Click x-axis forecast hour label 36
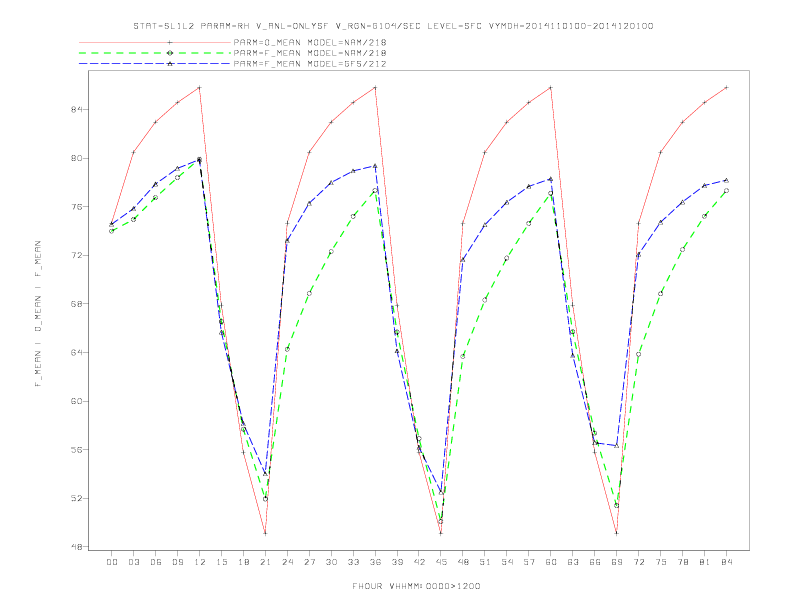The width and height of the screenshot is (792, 612). pos(375,562)
